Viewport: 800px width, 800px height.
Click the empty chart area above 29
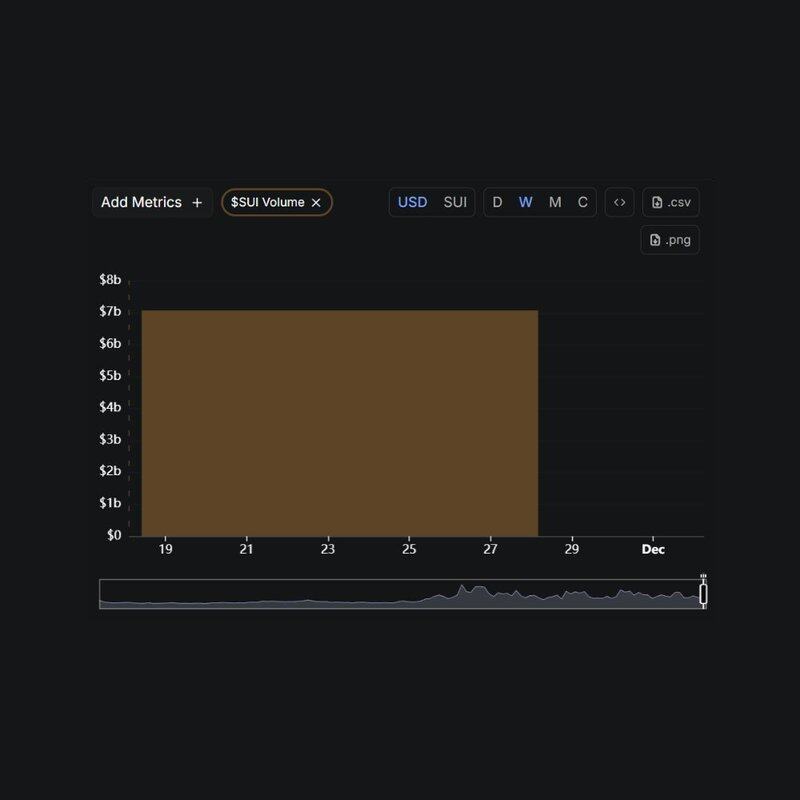571,420
